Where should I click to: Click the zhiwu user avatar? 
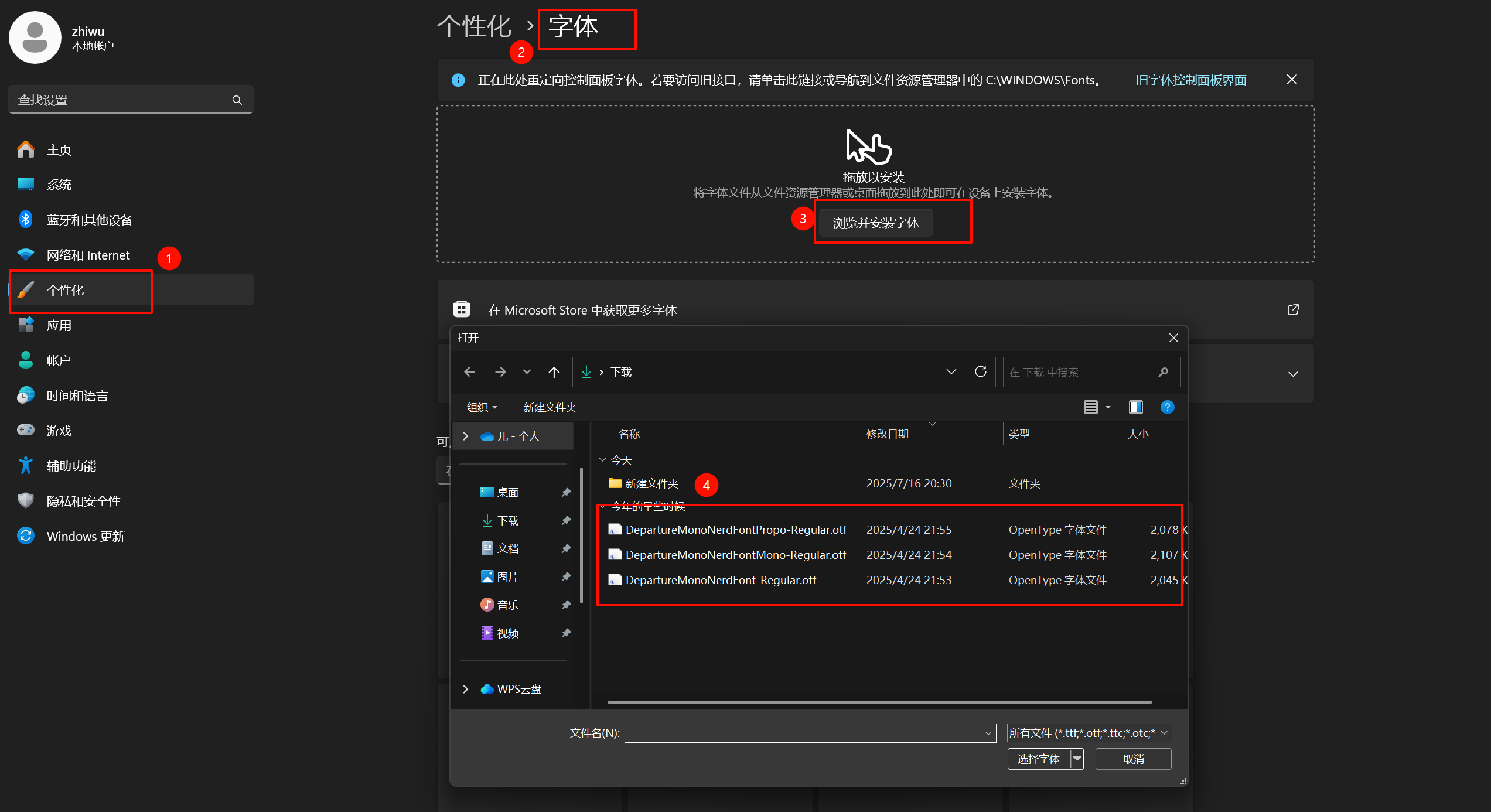[35, 37]
